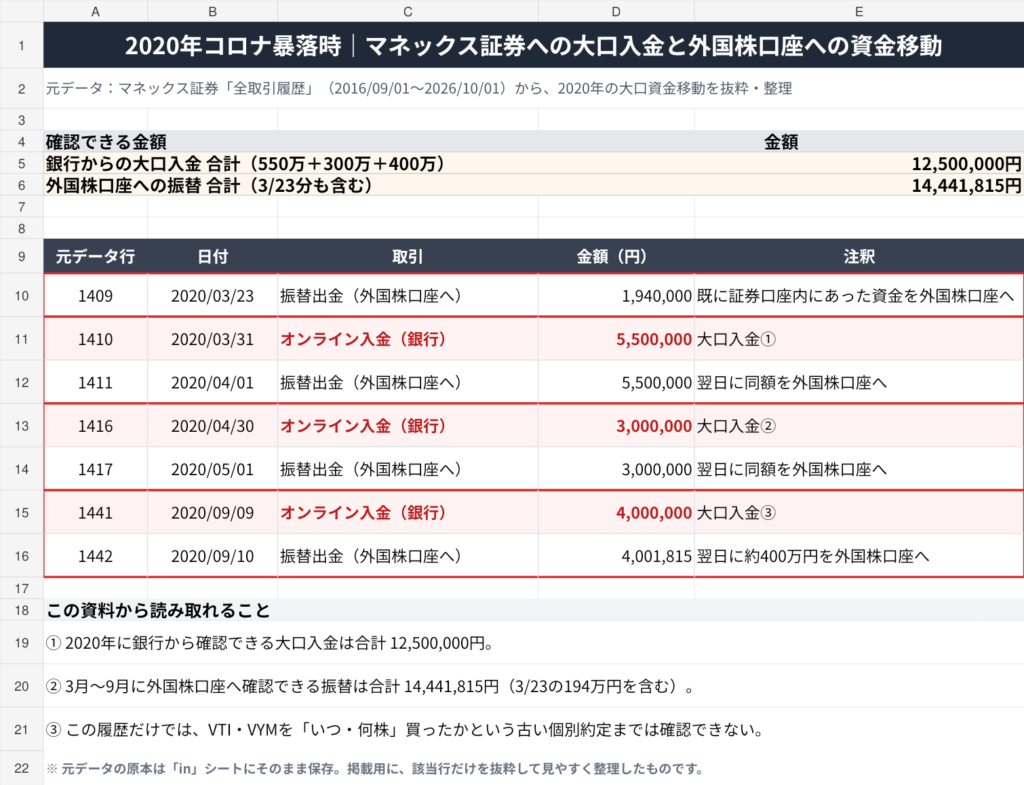Viewport: 1024px width, 785px height.
Task: Click the '大口入金③' note cell
Action: tap(859, 513)
